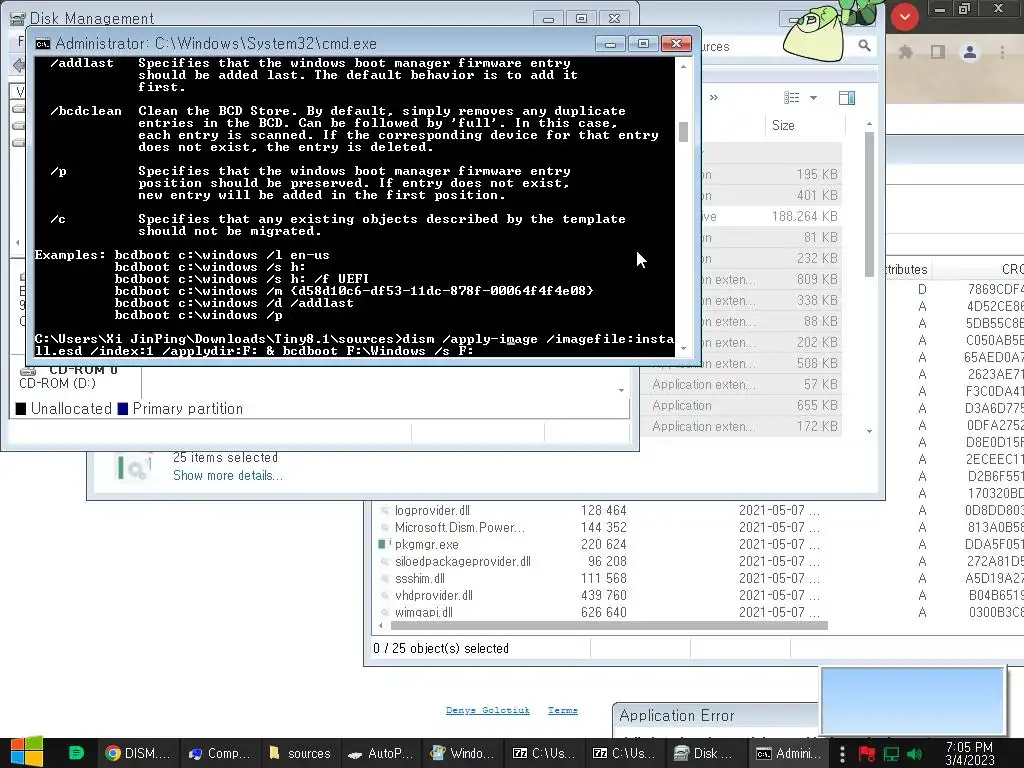1024x768 pixels.
Task: Open the first 7-Zip C:\Us... taskbar item
Action: 543,753
